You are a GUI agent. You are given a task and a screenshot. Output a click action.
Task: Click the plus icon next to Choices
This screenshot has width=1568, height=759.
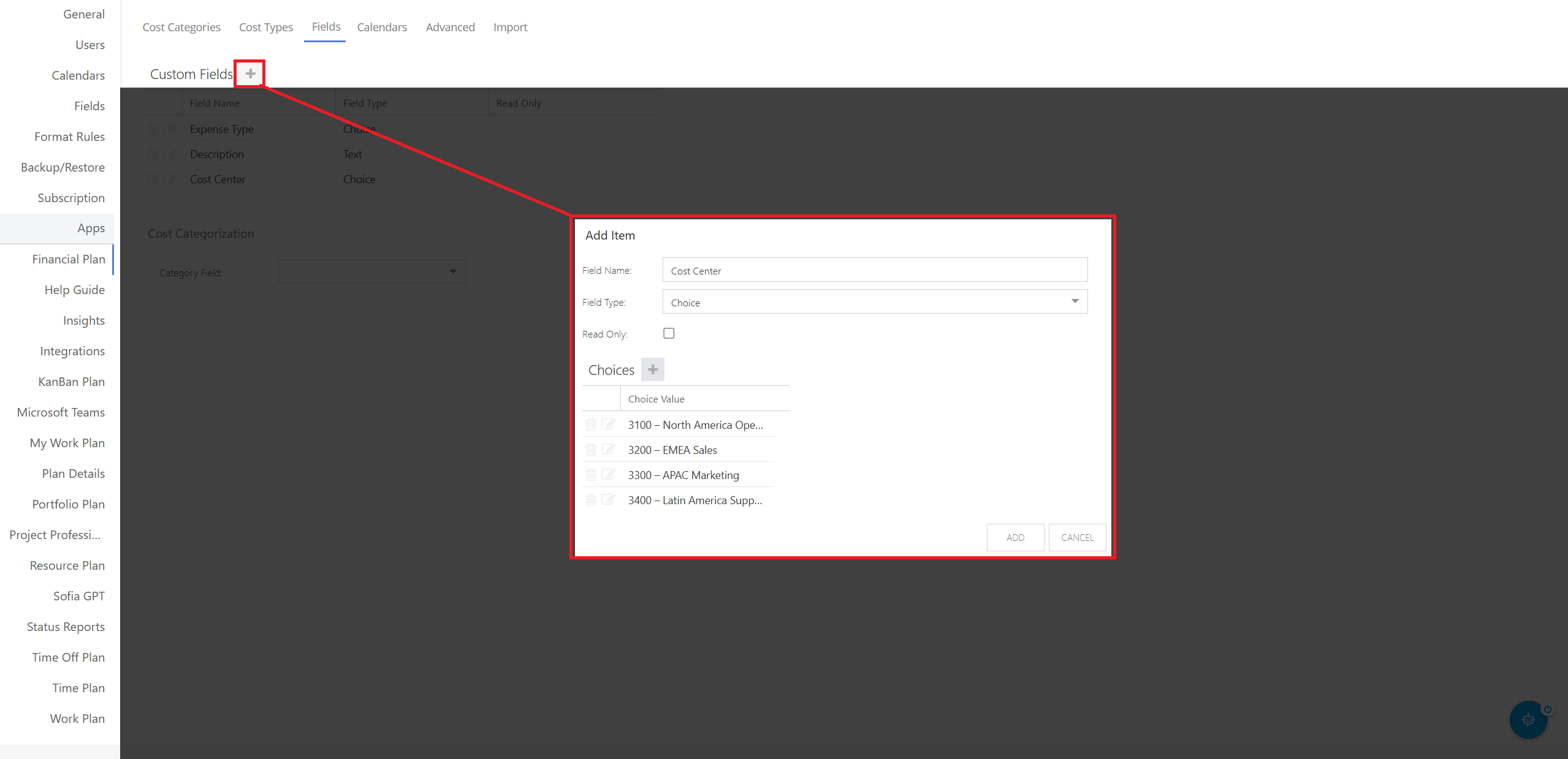652,369
